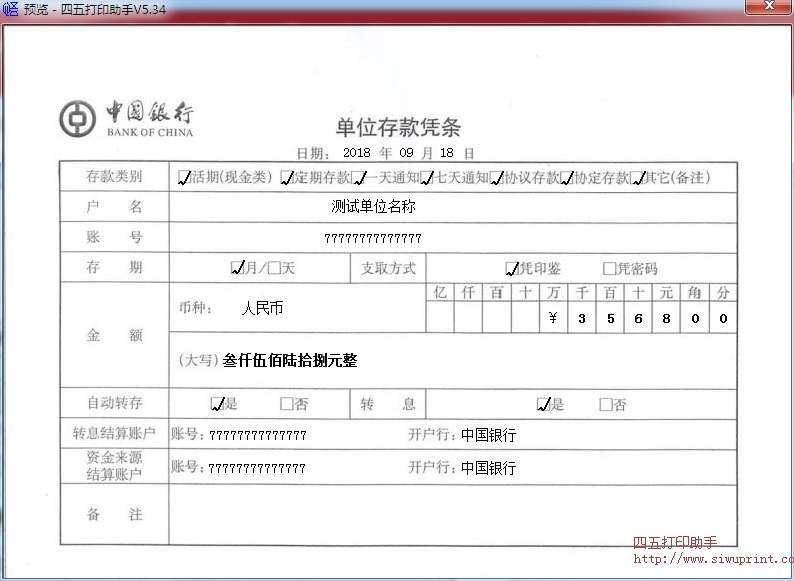
Task: Toggle the 其它(备注) checkbox
Action: (638, 178)
